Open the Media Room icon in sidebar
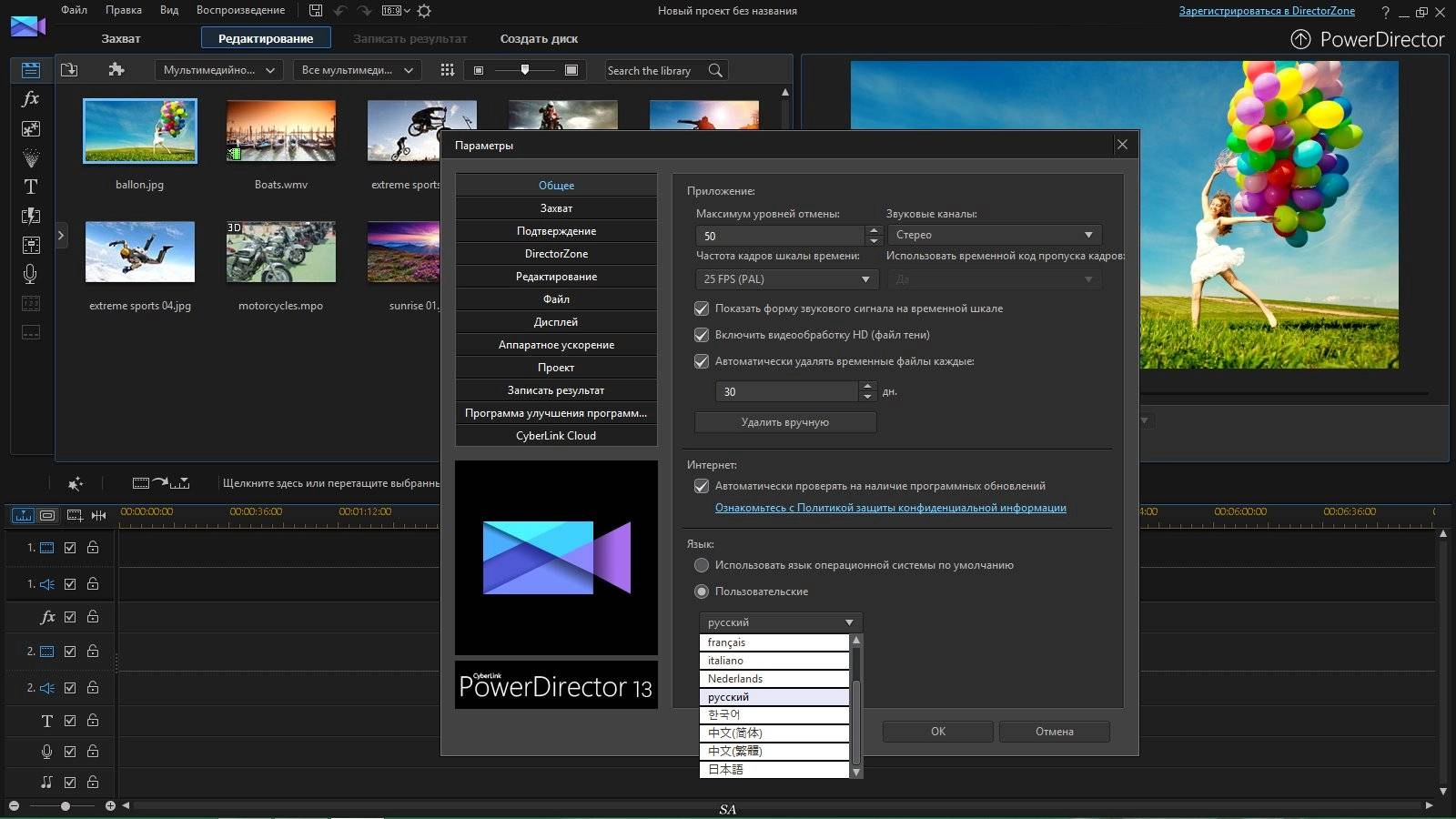This screenshot has height=819, width=1456. coord(31,70)
